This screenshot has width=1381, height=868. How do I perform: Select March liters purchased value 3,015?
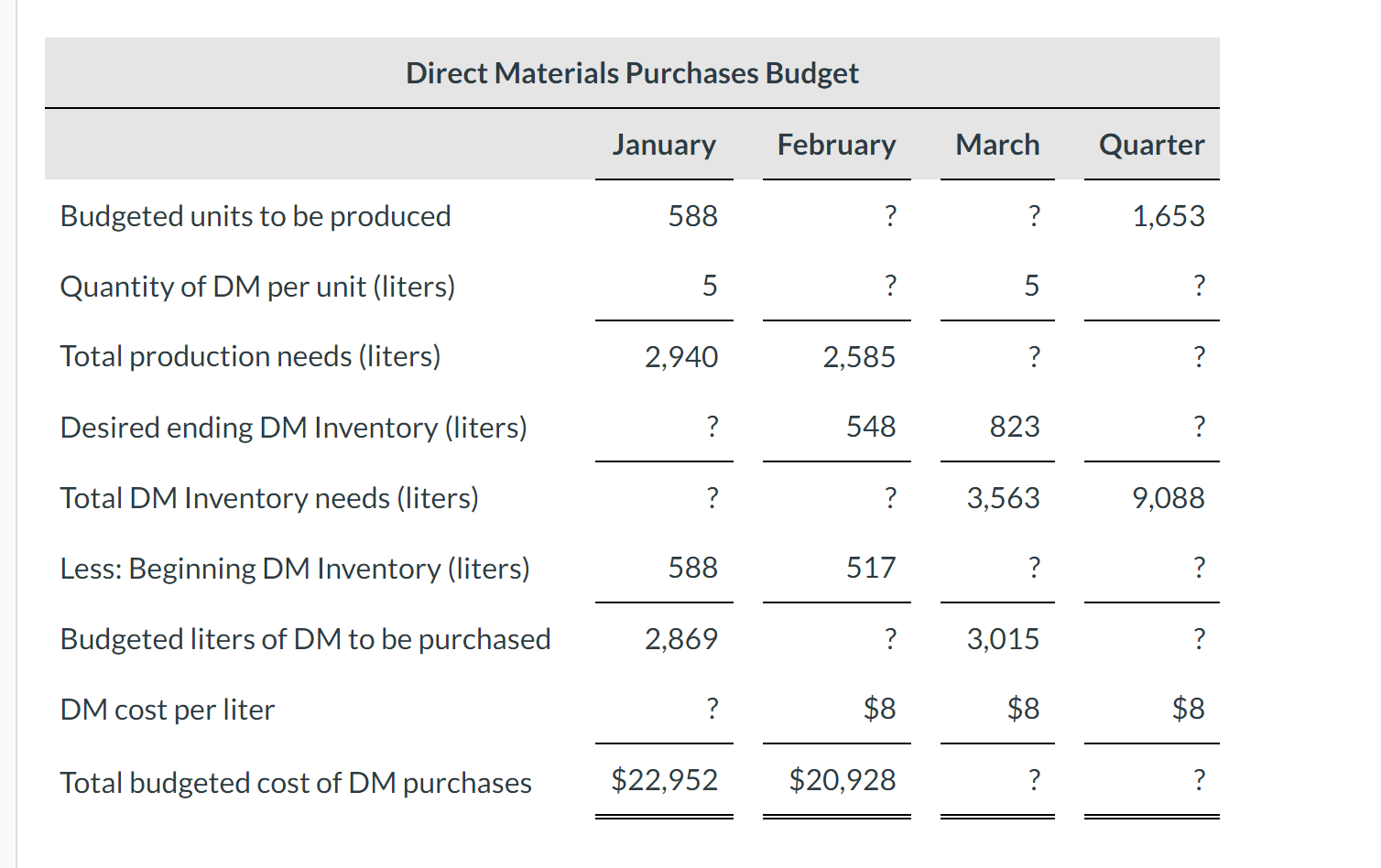coord(1004,639)
